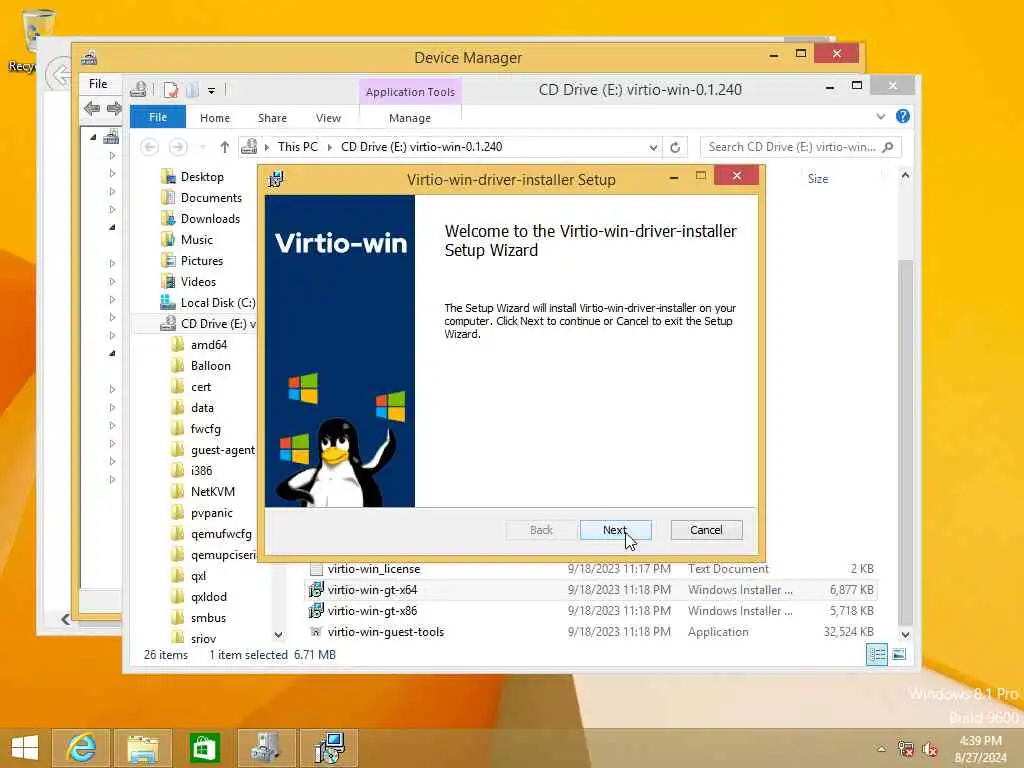
Task: Open the qxldod folder in tree
Action: [x=208, y=596]
